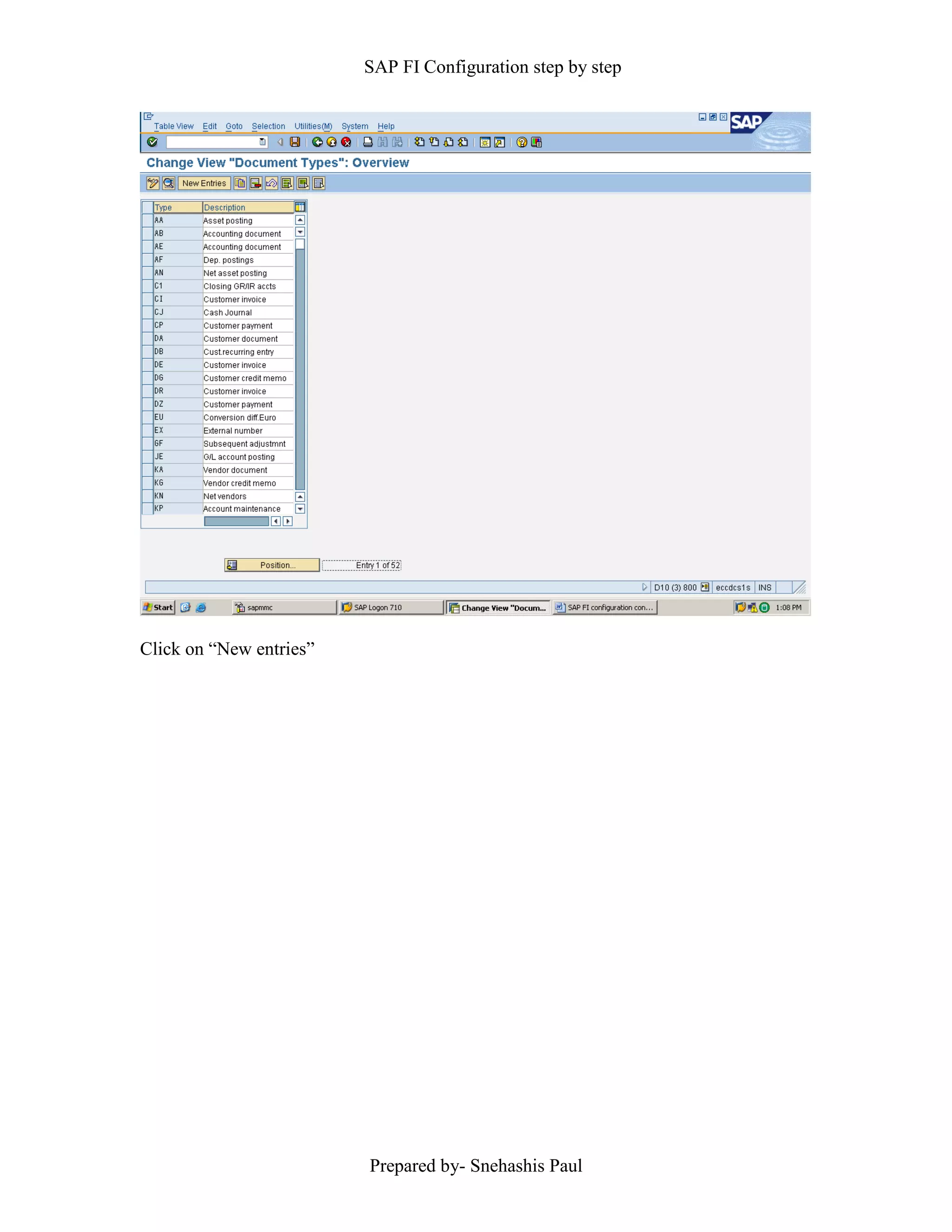Click the green Enter checkmark icon
This screenshot has width=952, height=1232.
[x=152, y=142]
